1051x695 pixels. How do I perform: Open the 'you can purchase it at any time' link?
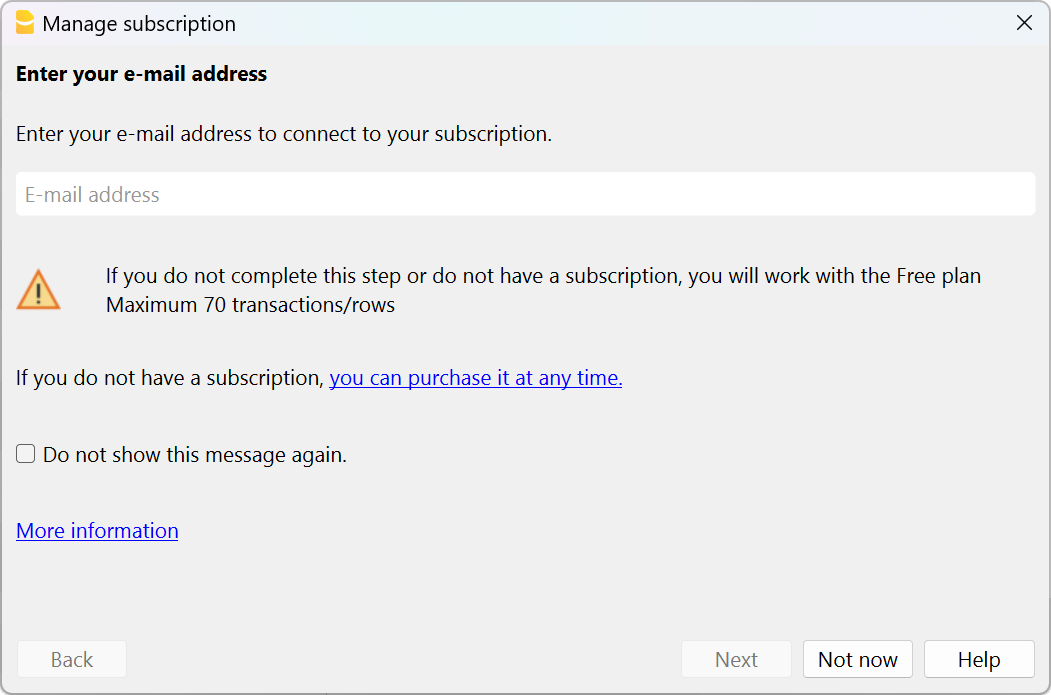pos(475,378)
